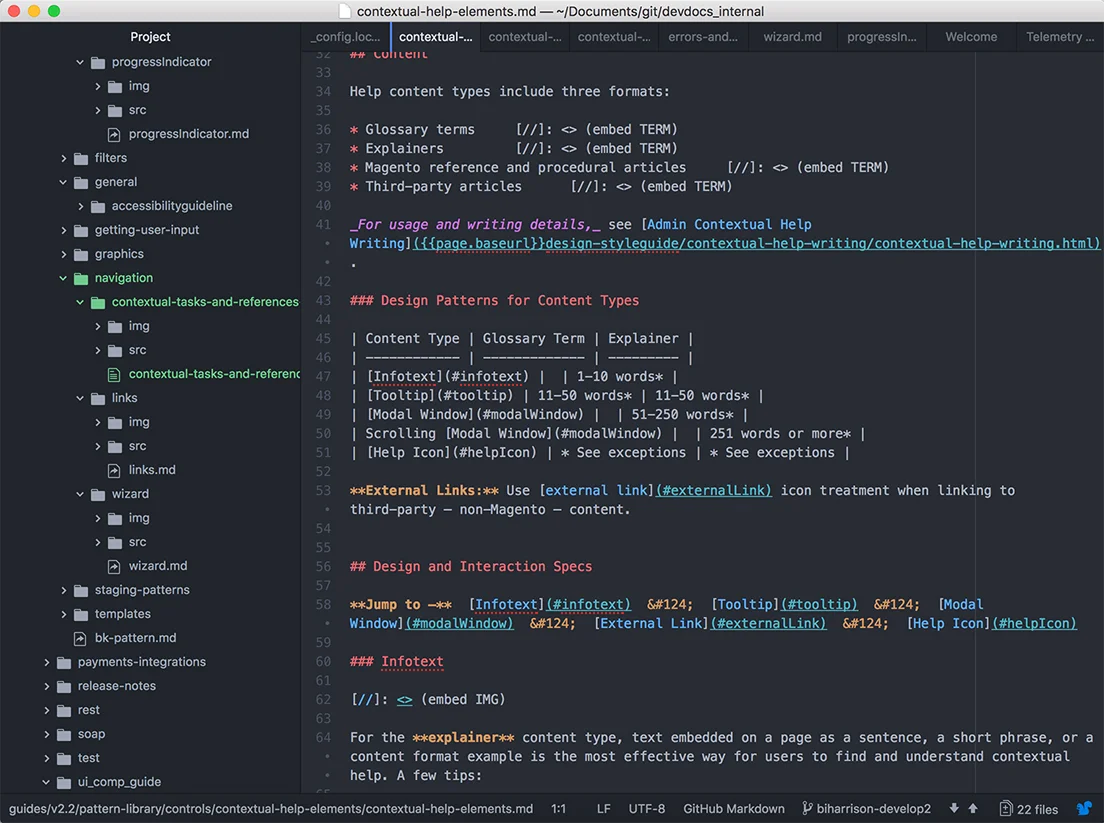Image resolution: width=1104 pixels, height=823 pixels.
Task: Open the GitHub Markdown grammar selector
Action: (x=734, y=808)
